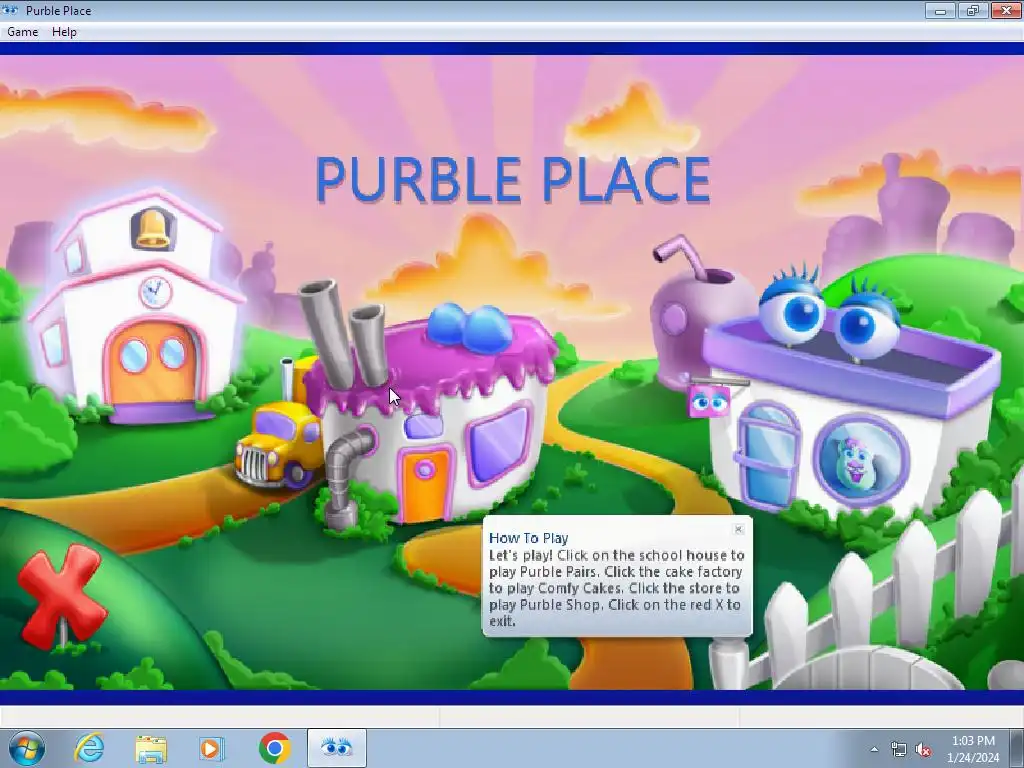Open Internet Explorer from the taskbar

pyautogui.click(x=89, y=748)
